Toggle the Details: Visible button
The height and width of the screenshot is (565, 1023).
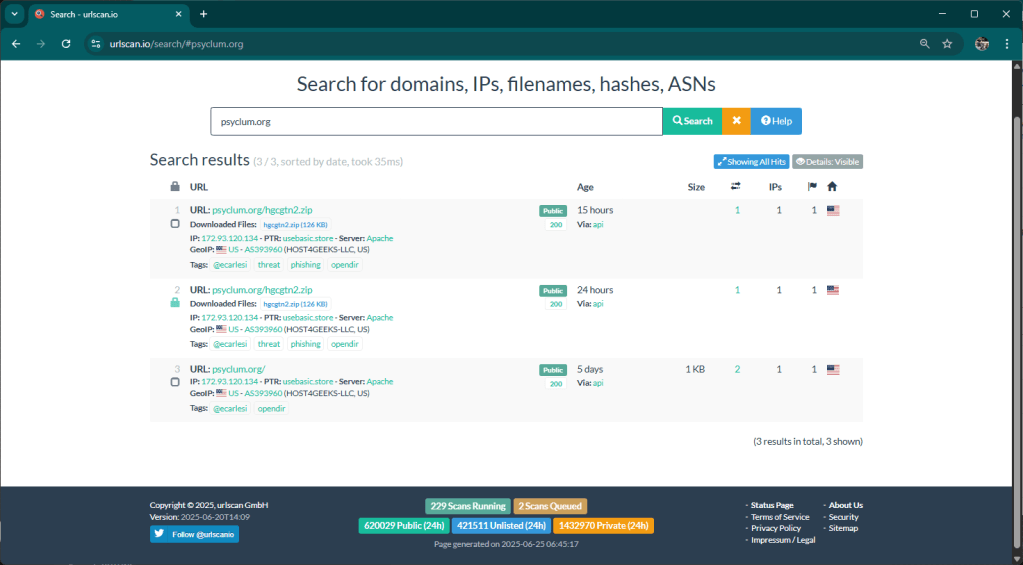coord(827,162)
